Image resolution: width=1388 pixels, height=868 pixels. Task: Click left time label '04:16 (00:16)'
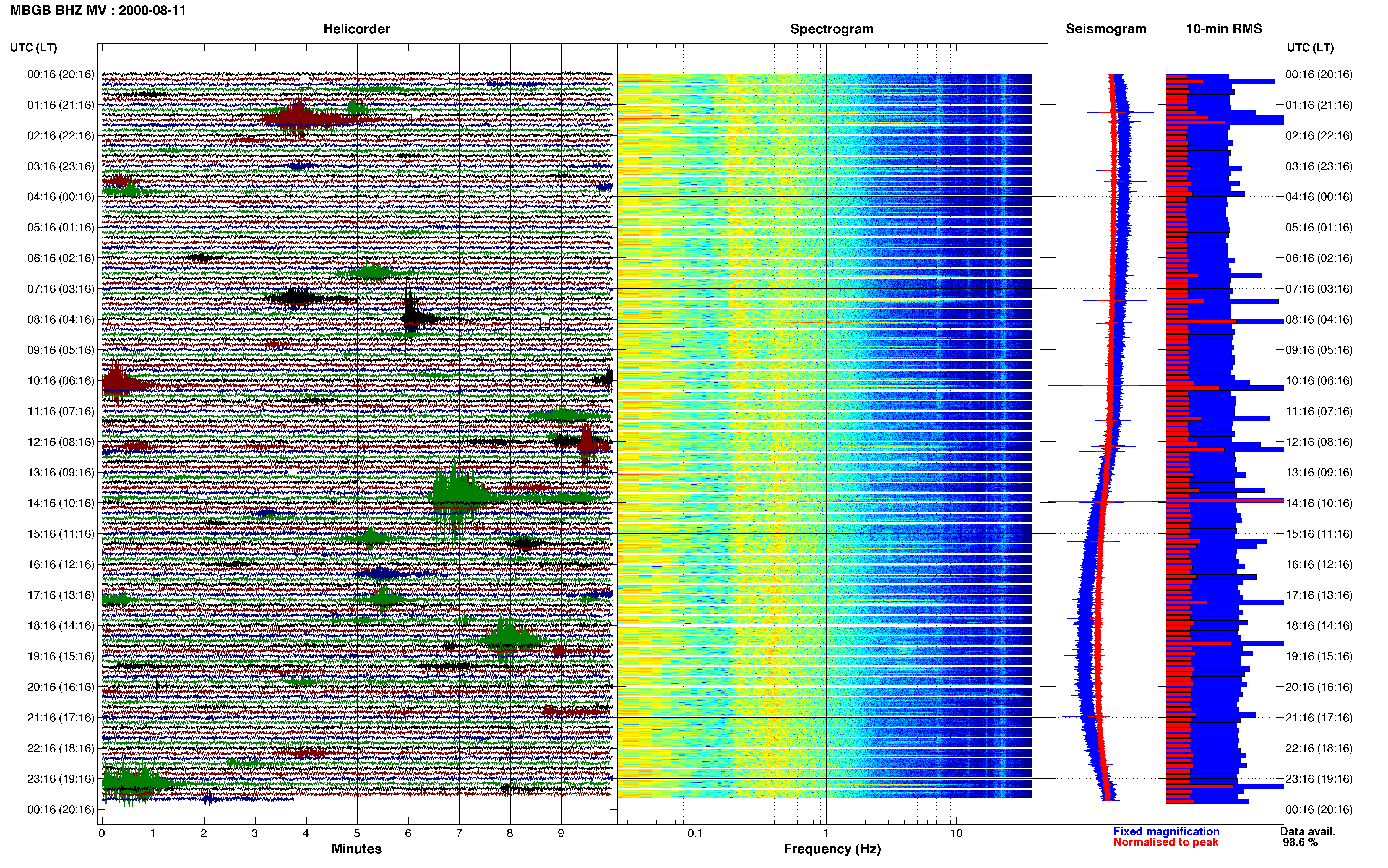tap(61, 197)
